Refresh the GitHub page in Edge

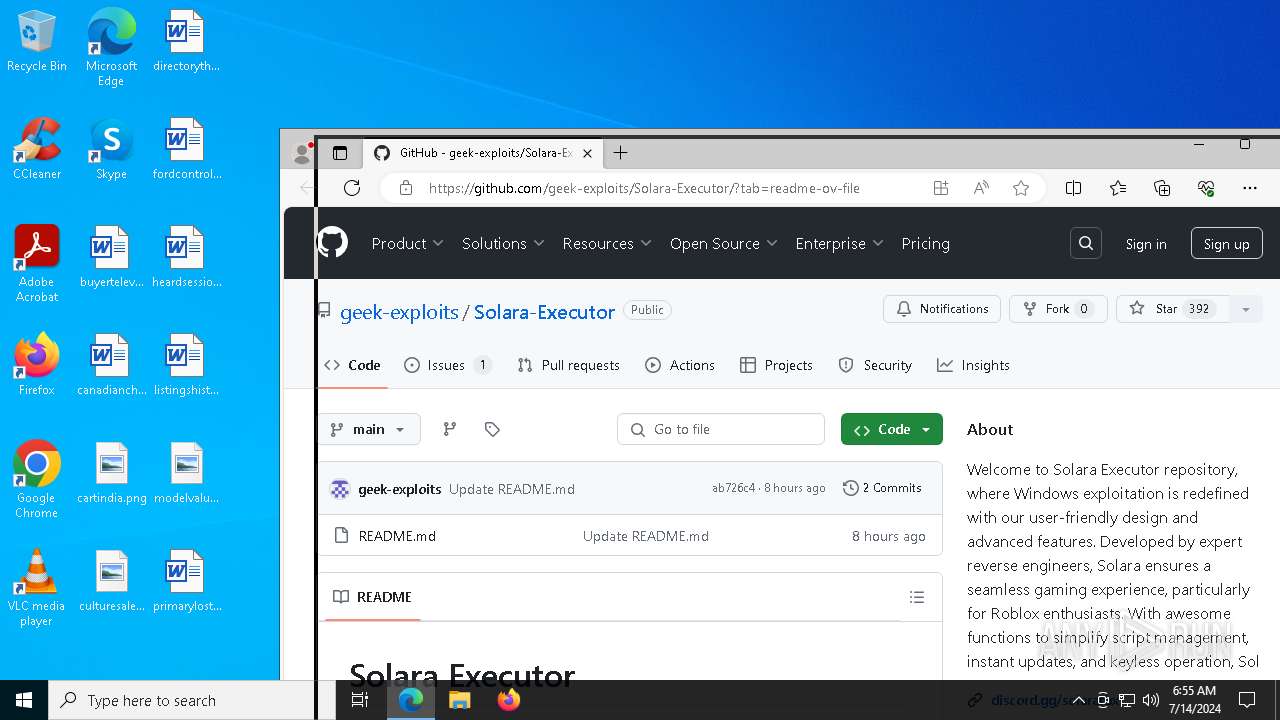click(352, 188)
